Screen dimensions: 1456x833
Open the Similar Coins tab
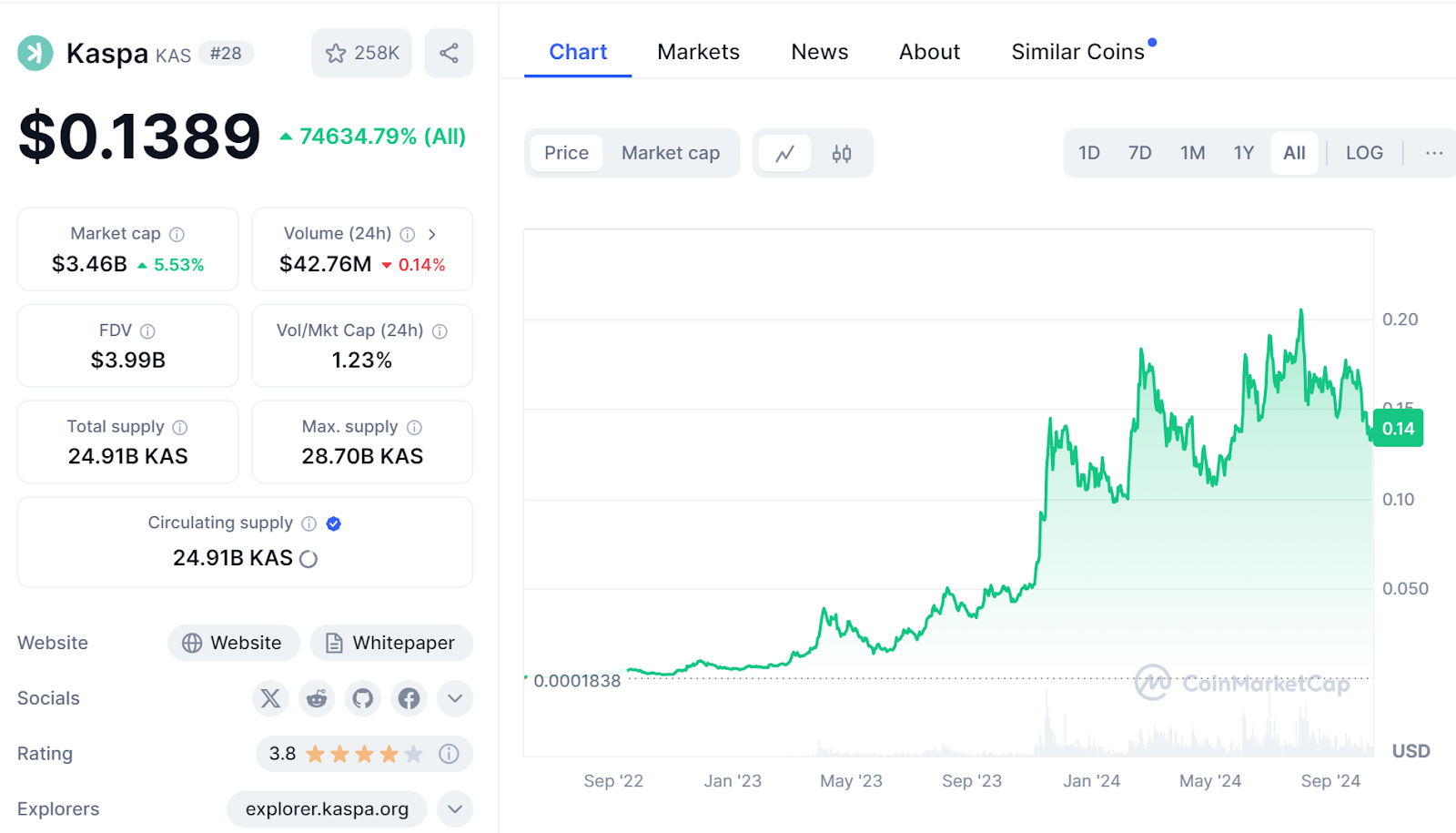1077,52
